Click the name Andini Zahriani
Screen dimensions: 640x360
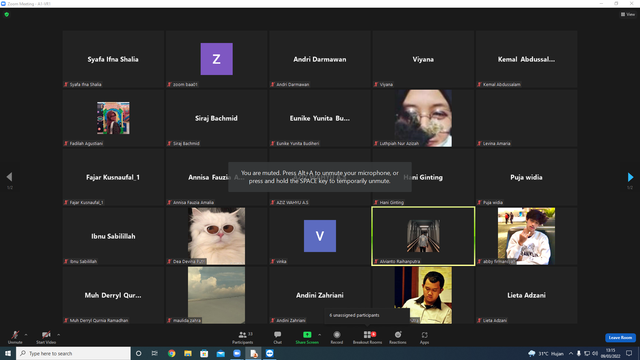(x=320, y=295)
